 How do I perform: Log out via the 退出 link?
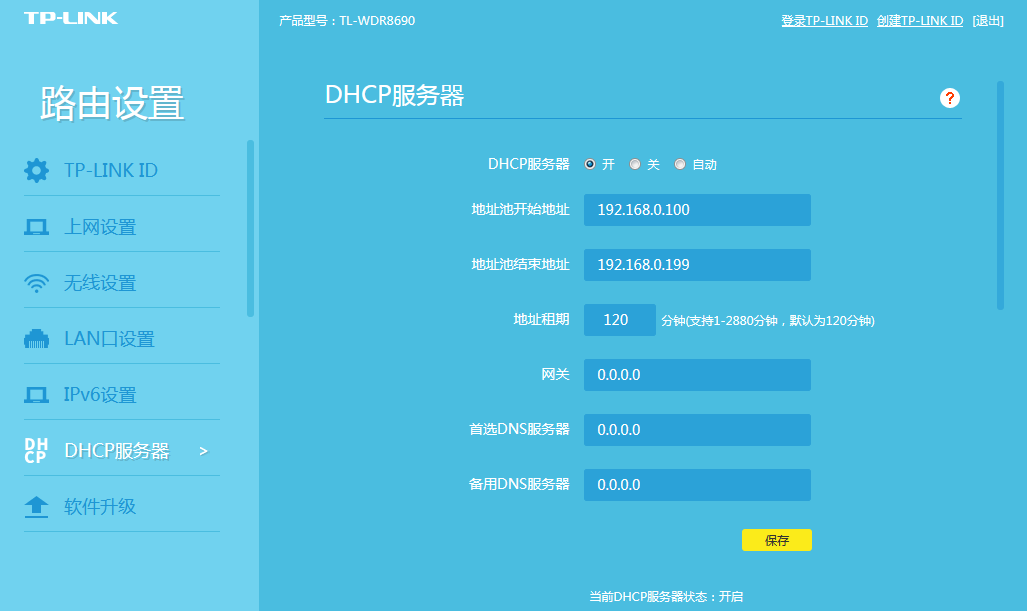click(x=989, y=20)
